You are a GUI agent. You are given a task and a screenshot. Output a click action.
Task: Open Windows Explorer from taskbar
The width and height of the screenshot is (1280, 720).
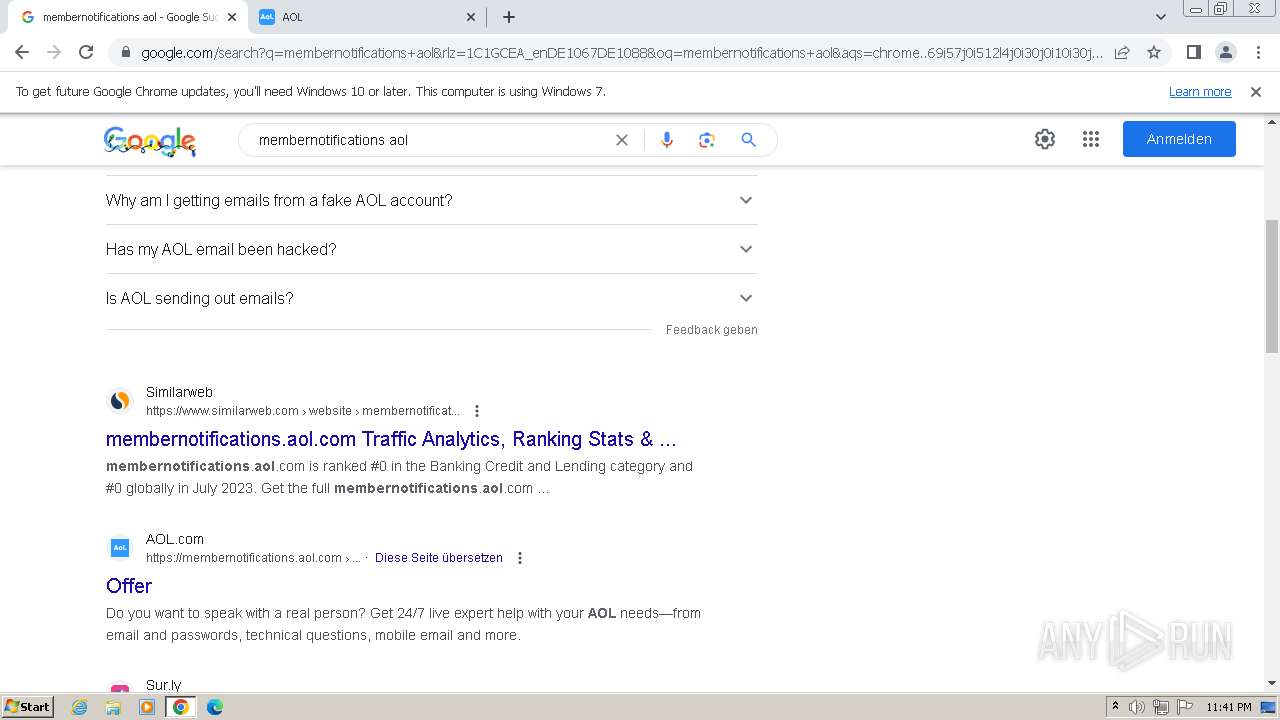113,707
